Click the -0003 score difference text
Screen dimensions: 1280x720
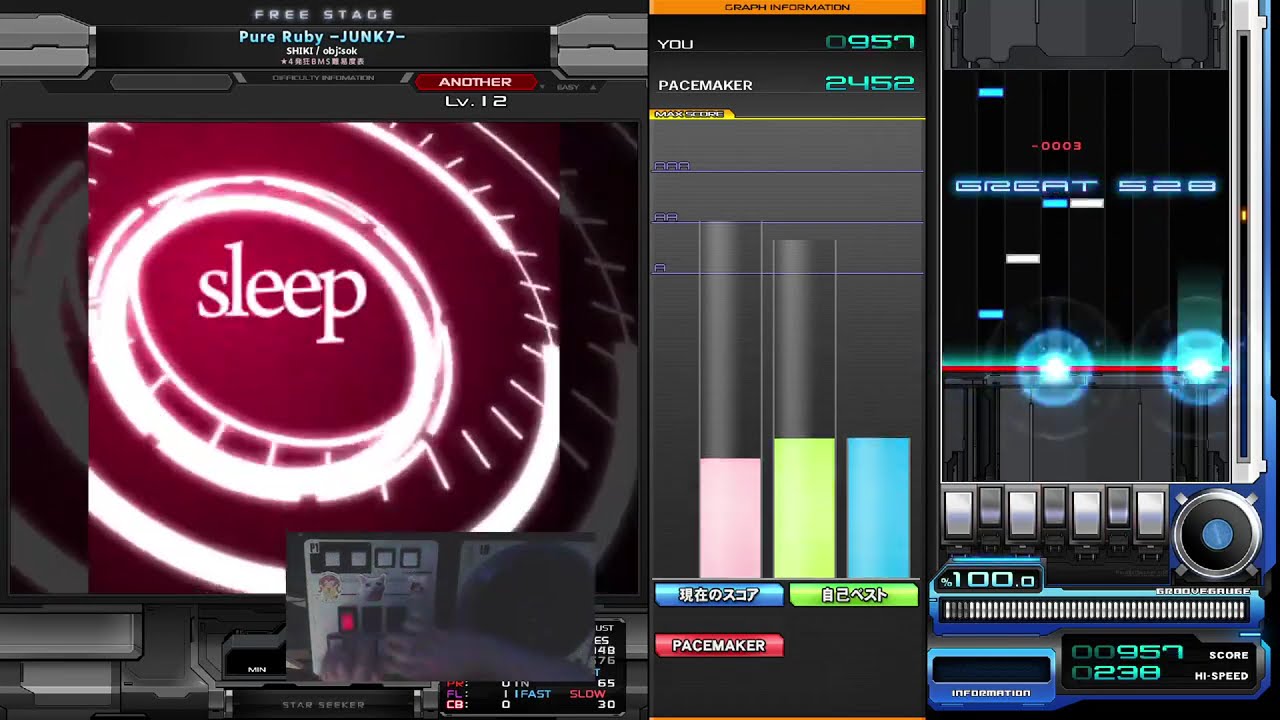point(1056,146)
